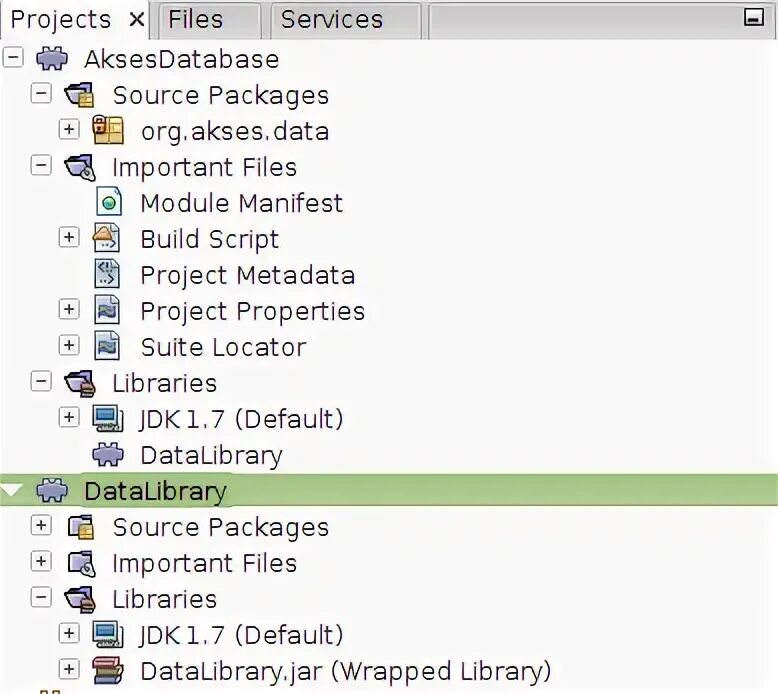
Task: Select DataLibrary dependency under AksesDatabase Libraries
Action: 211,455
